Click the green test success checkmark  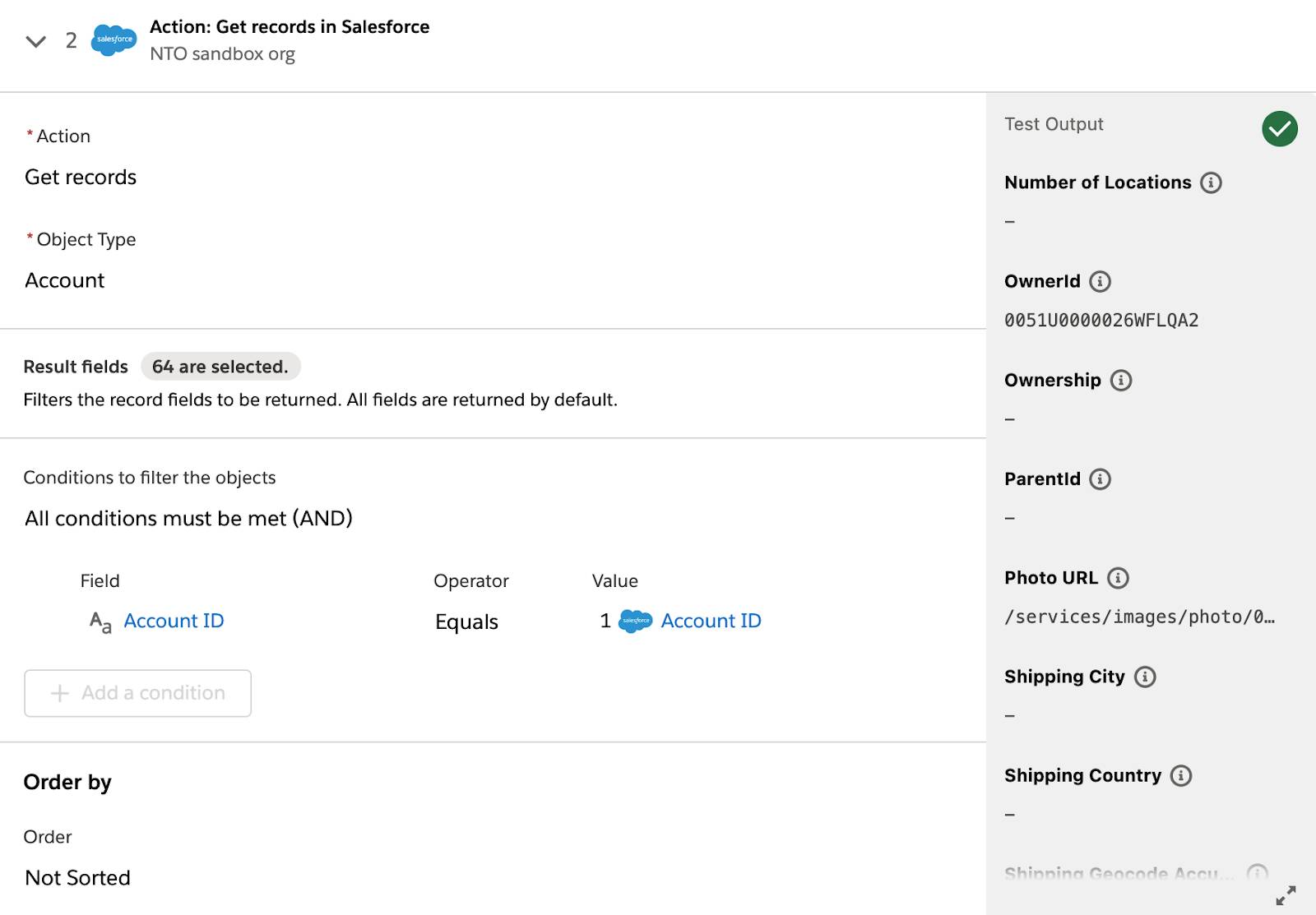tap(1279, 129)
